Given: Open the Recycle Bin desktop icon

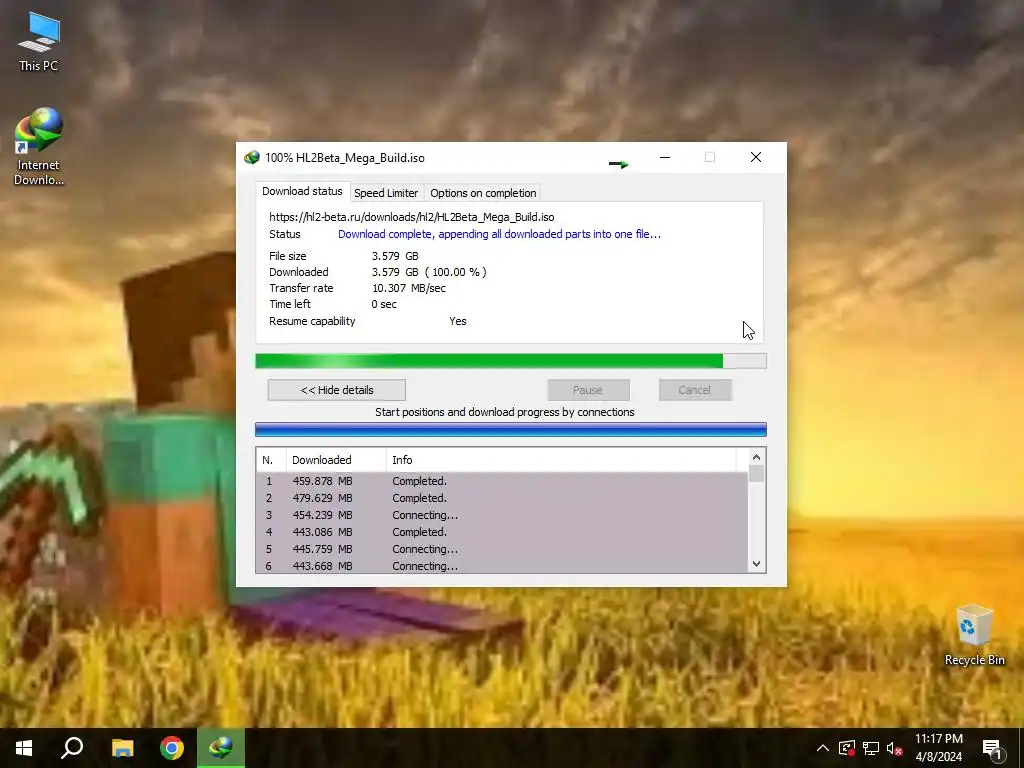Looking at the screenshot, I should click(x=974, y=635).
